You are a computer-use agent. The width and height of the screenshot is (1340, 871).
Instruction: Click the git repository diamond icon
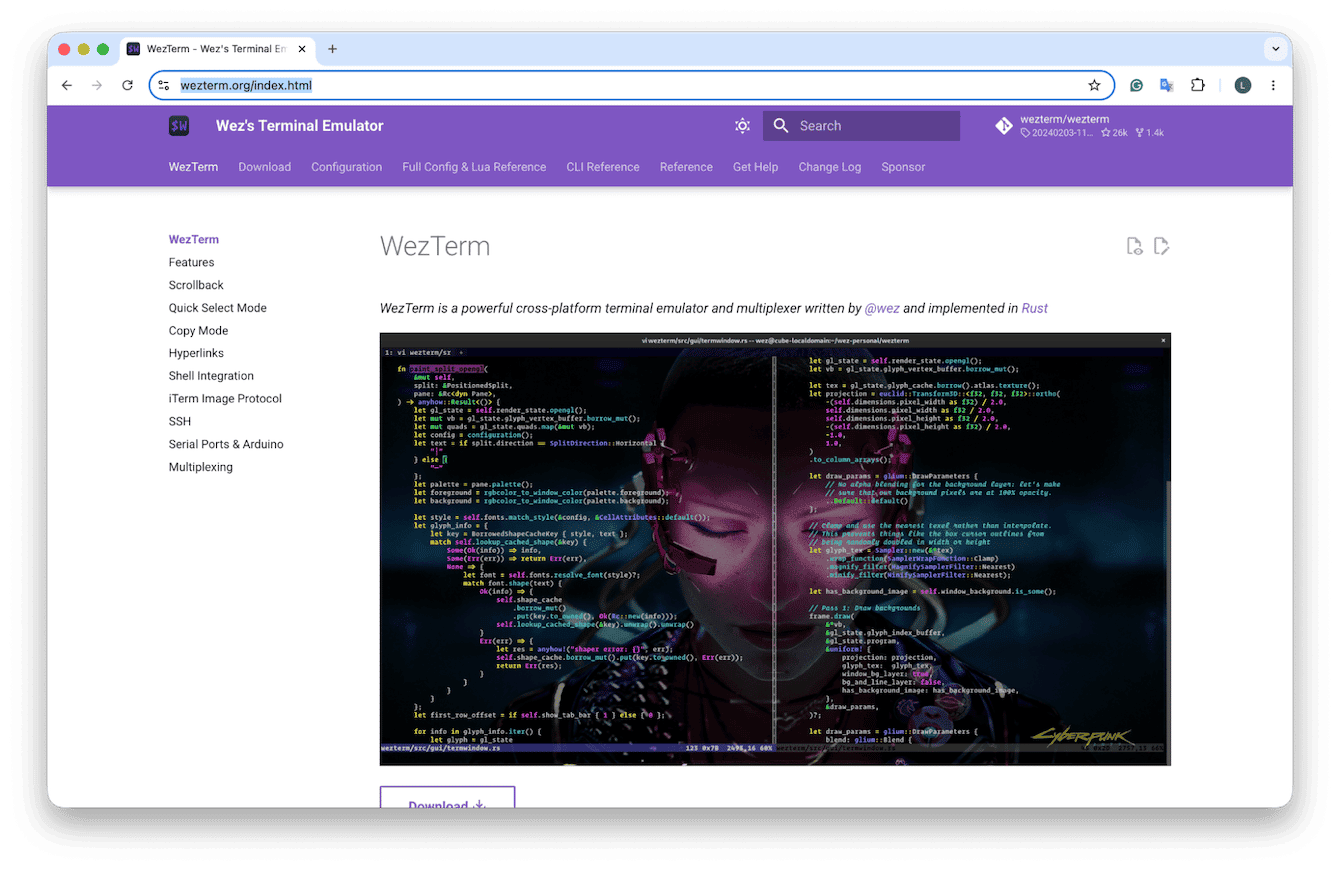(1004, 126)
